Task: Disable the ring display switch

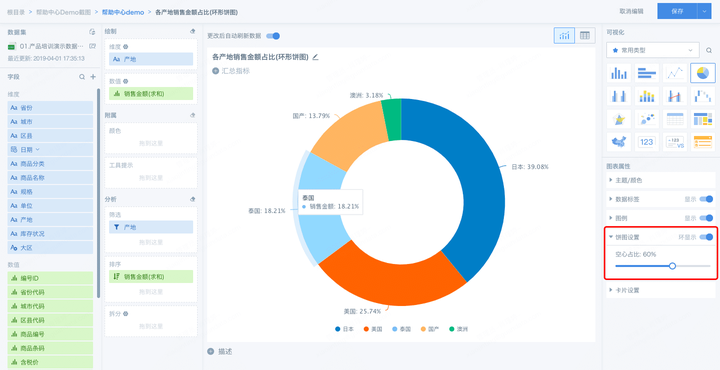Action: [x=706, y=237]
